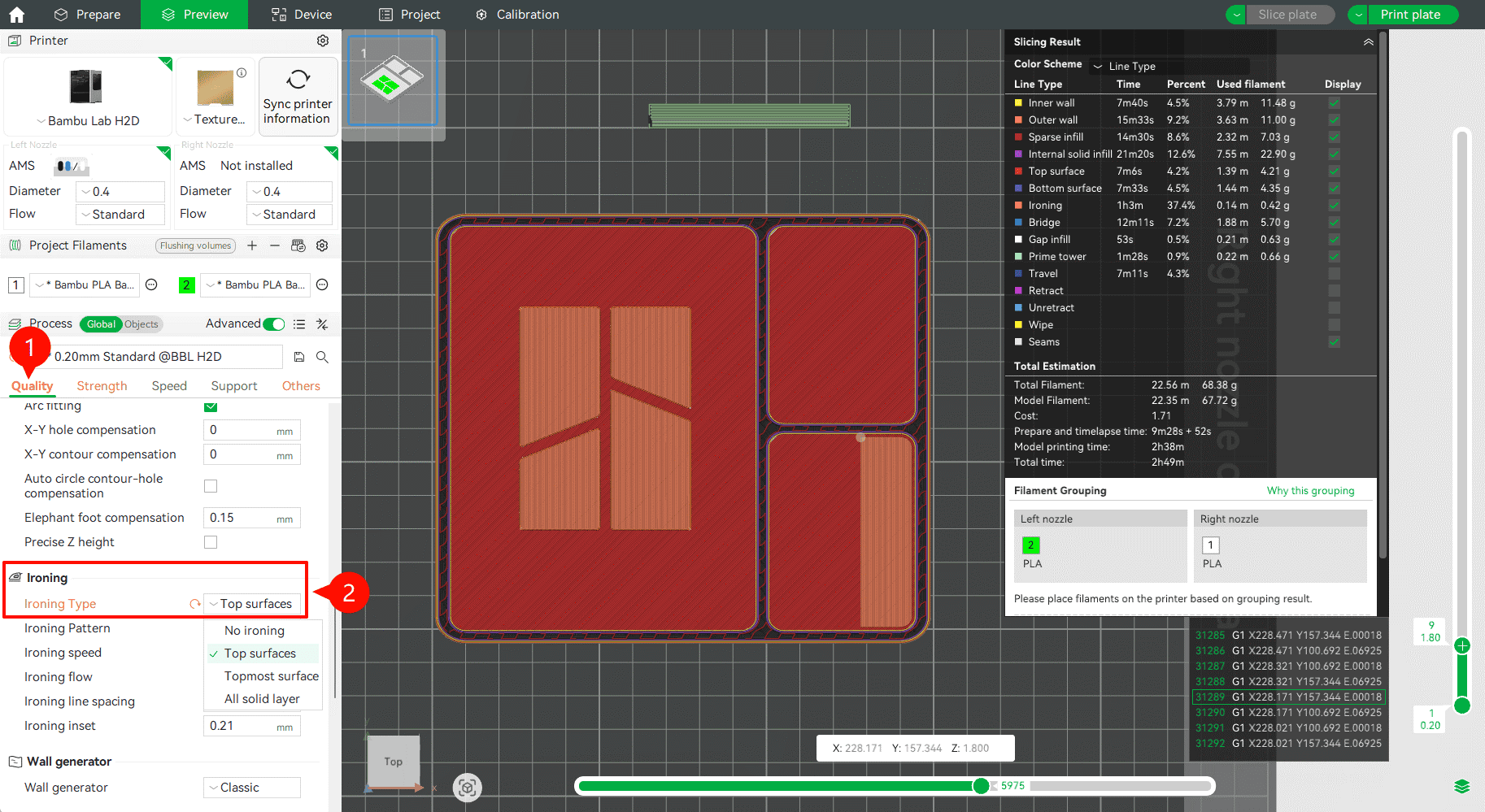
Task: Expand the Wall generator Classic dropdown
Action: coord(251,788)
